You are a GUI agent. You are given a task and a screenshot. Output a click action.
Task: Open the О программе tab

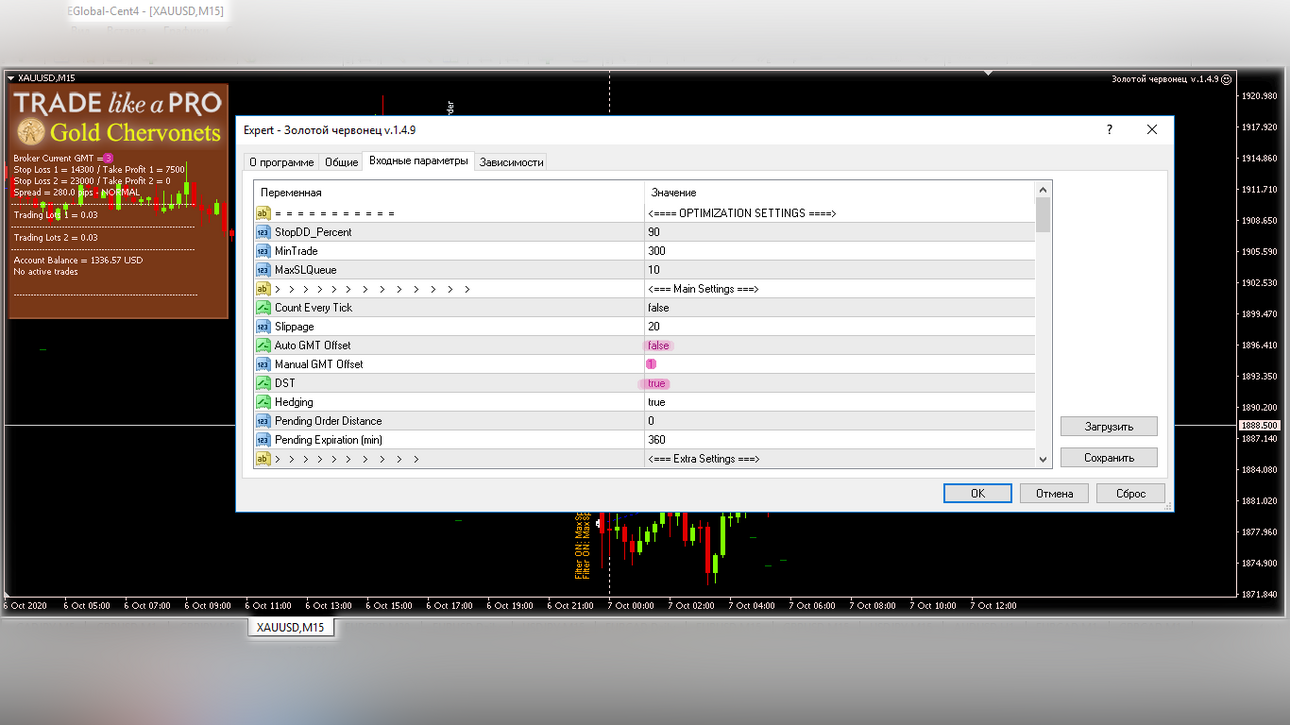281,162
